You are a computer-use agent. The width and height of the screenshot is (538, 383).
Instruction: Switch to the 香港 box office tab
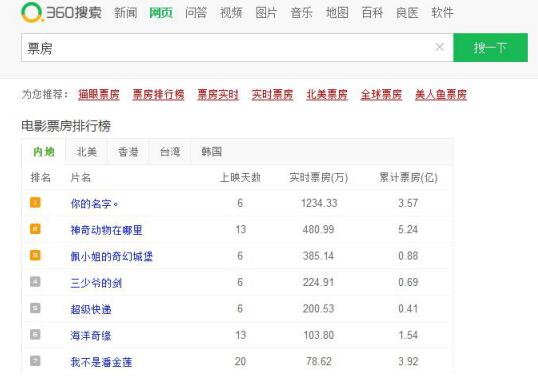click(128, 152)
